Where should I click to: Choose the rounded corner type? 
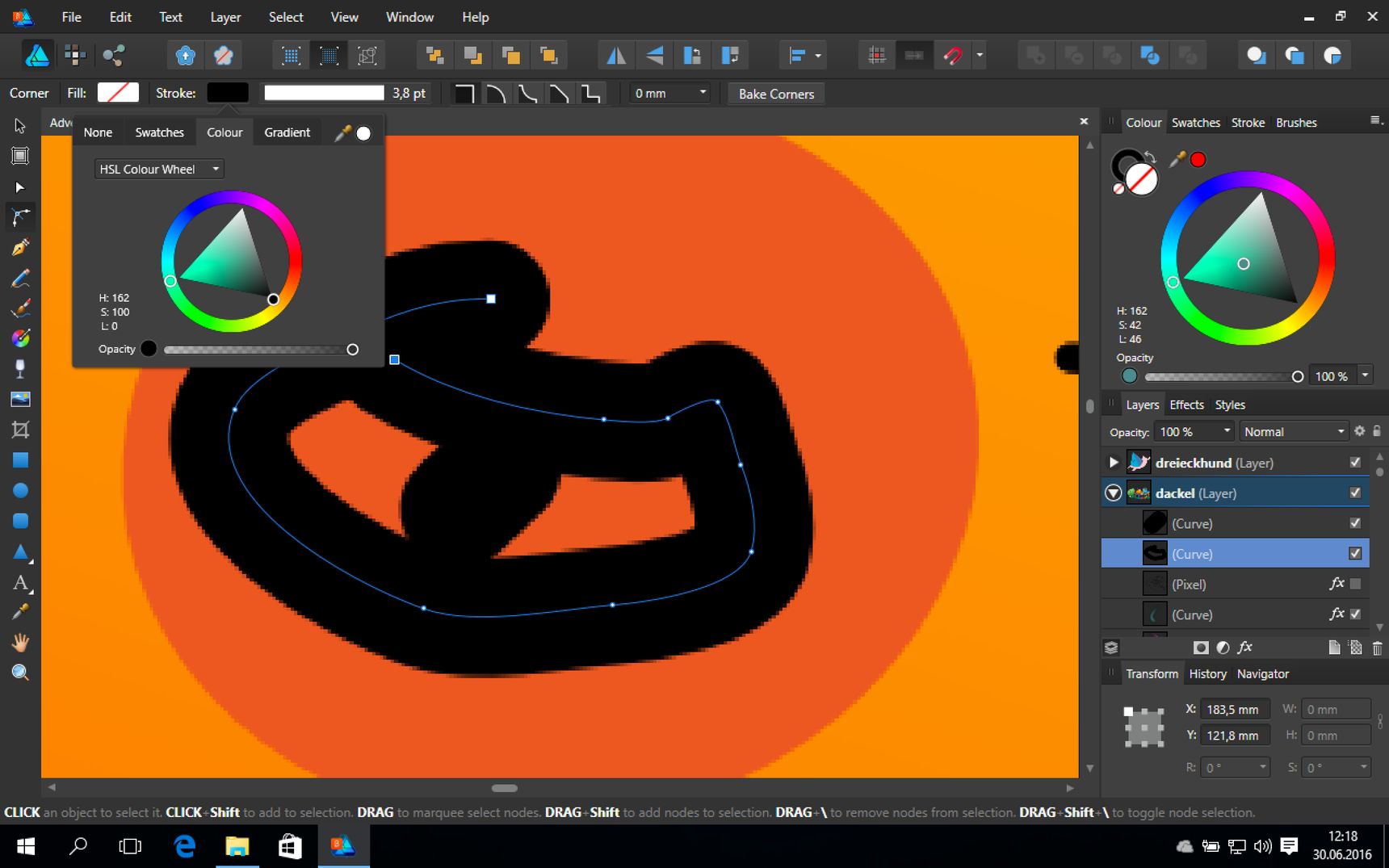(496, 94)
